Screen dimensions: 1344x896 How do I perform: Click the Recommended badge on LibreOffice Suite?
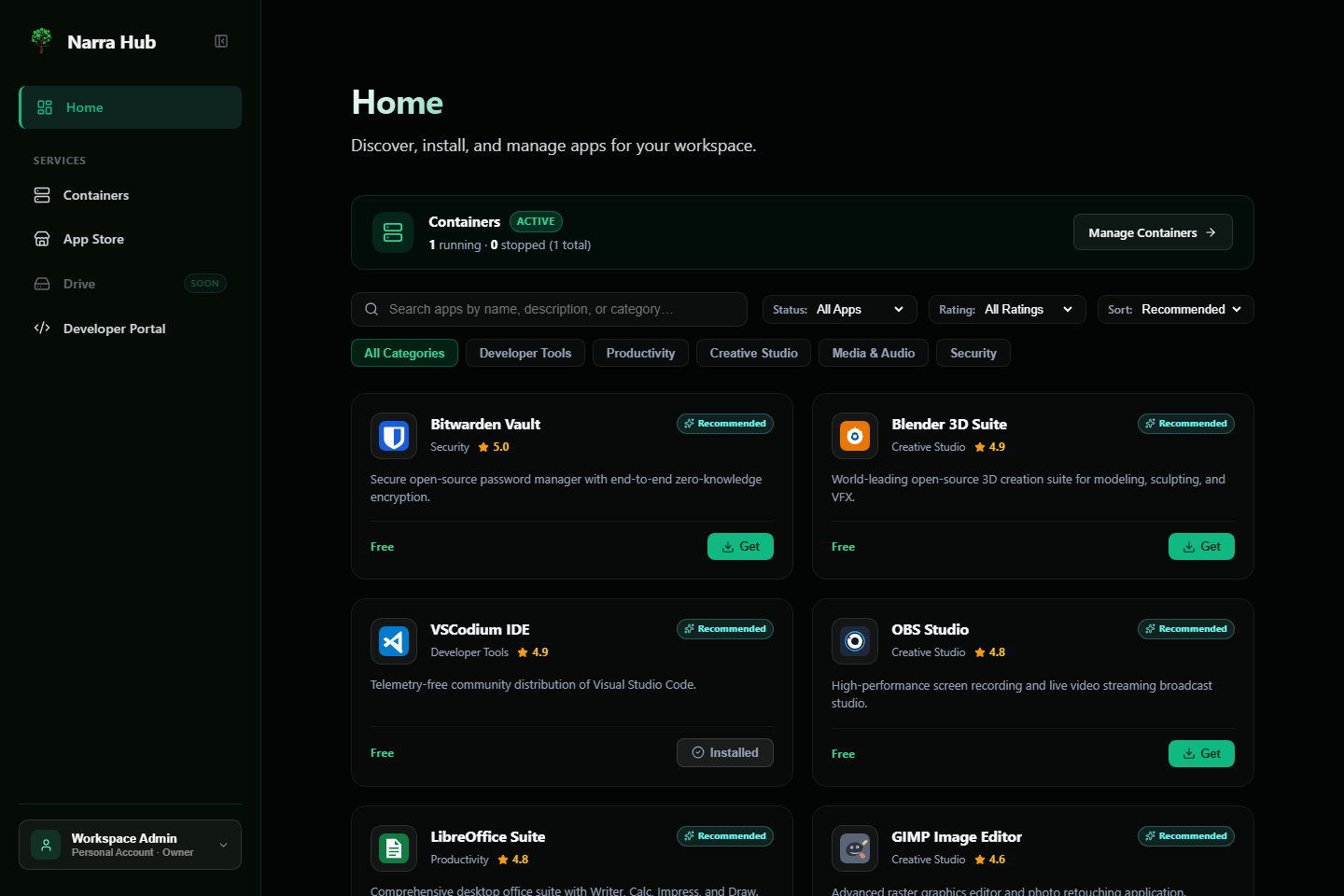[725, 836]
